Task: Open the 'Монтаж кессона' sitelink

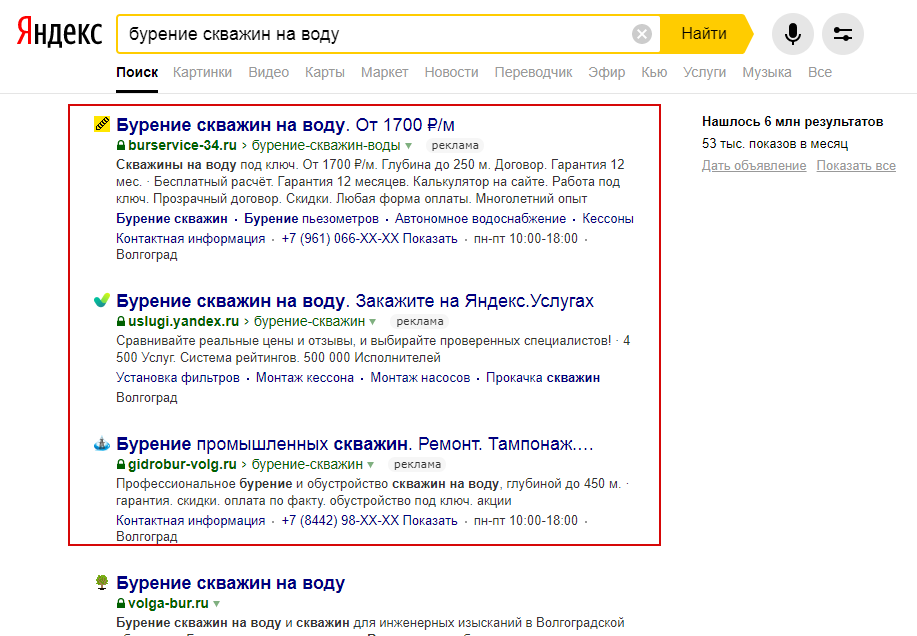Action: pyautogui.click(x=305, y=378)
